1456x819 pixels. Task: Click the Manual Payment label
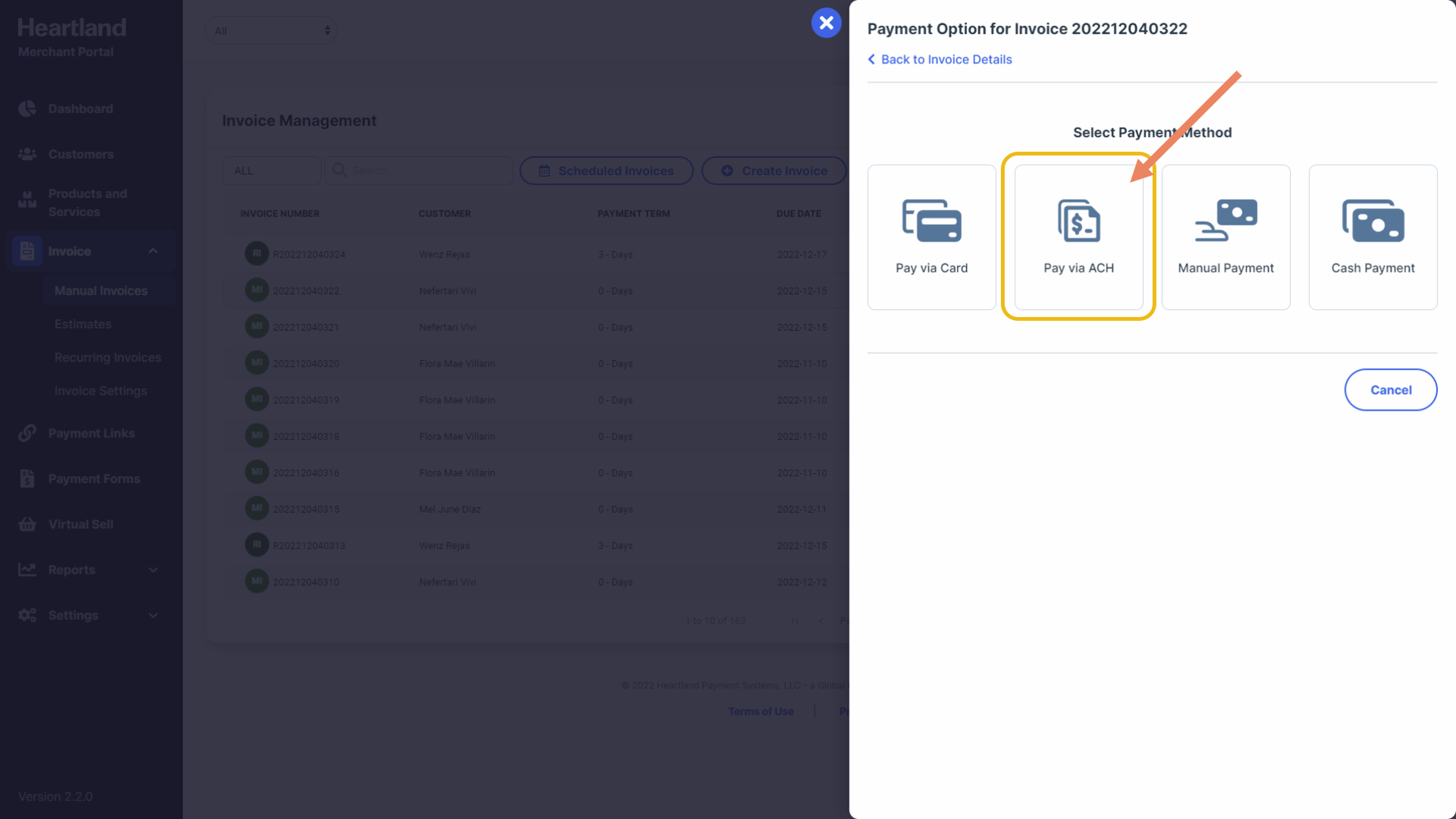(1225, 268)
